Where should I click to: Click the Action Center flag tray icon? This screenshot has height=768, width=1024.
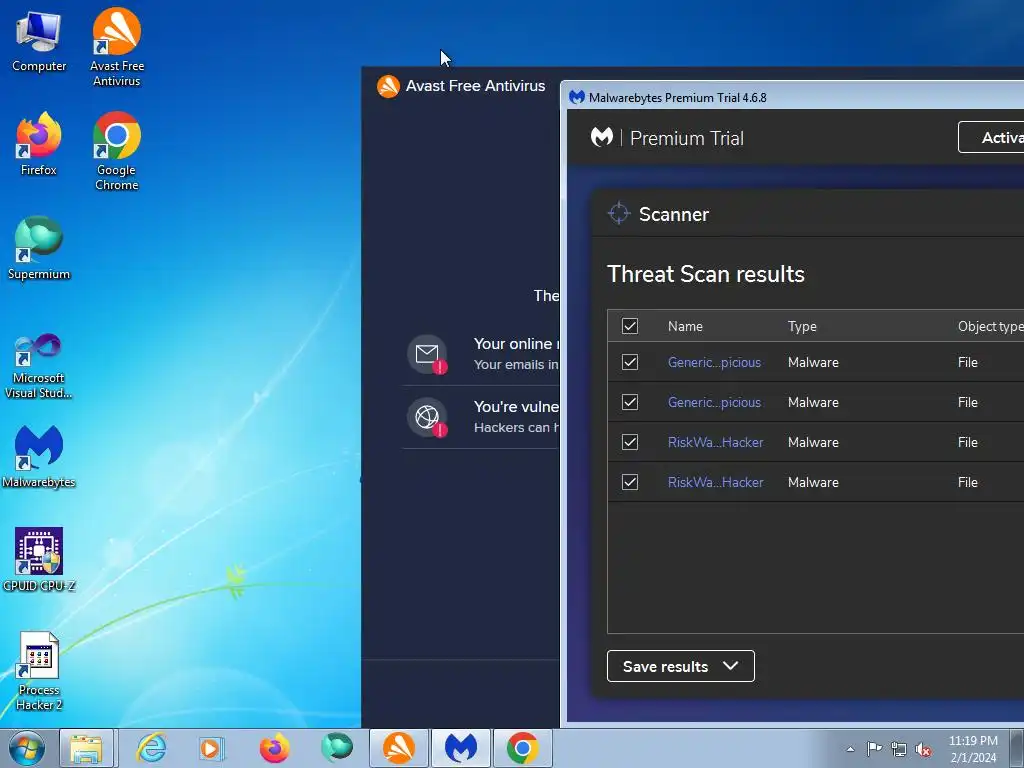point(874,748)
